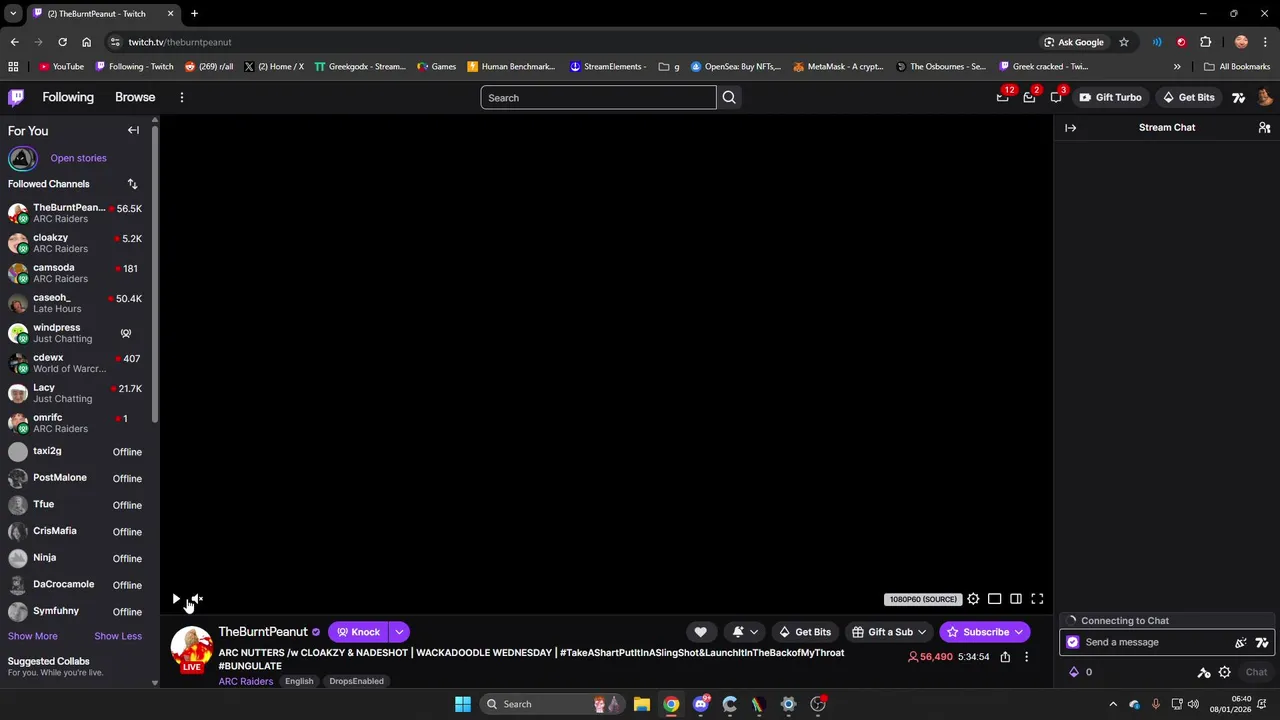Open the Twitch home logo
This screenshot has height=720, width=1280.
[x=16, y=97]
